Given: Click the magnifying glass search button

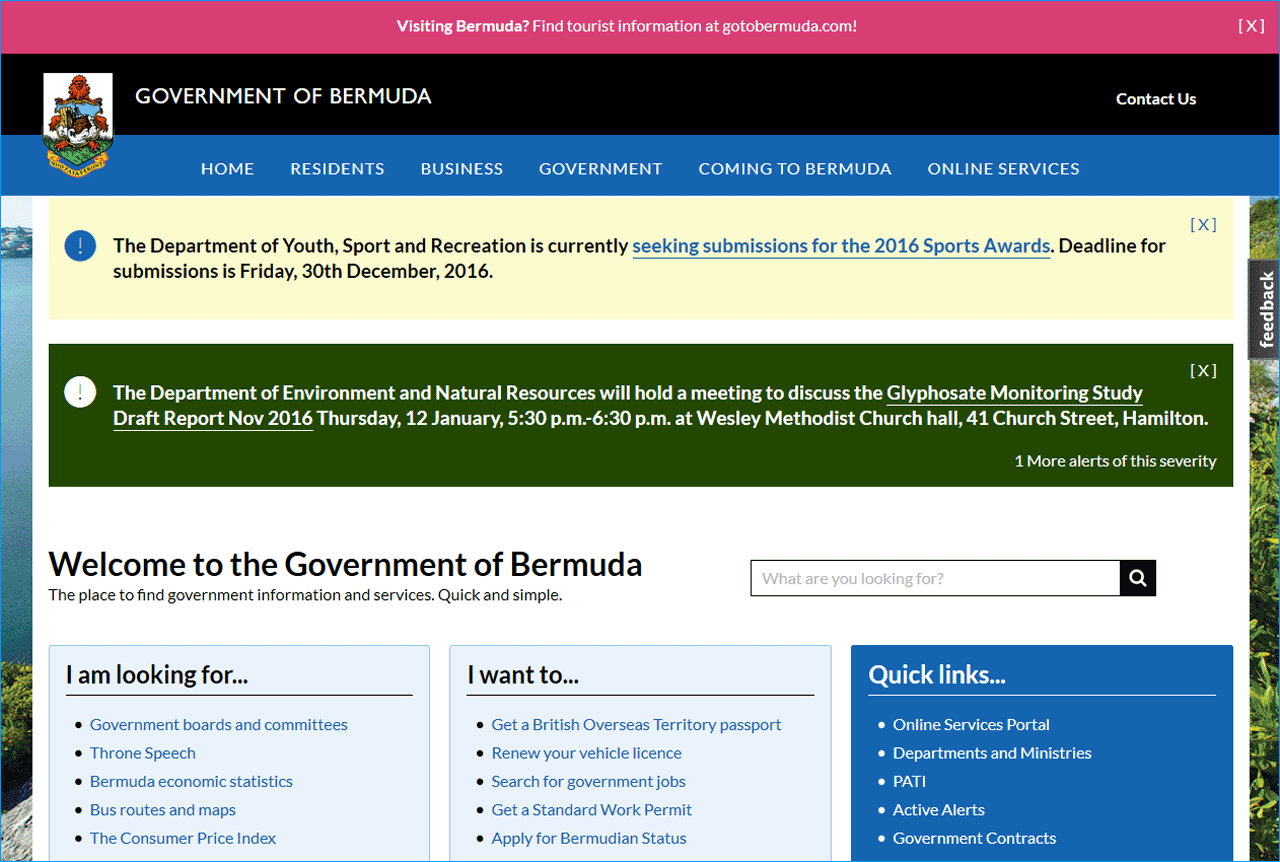Looking at the screenshot, I should [x=1137, y=578].
